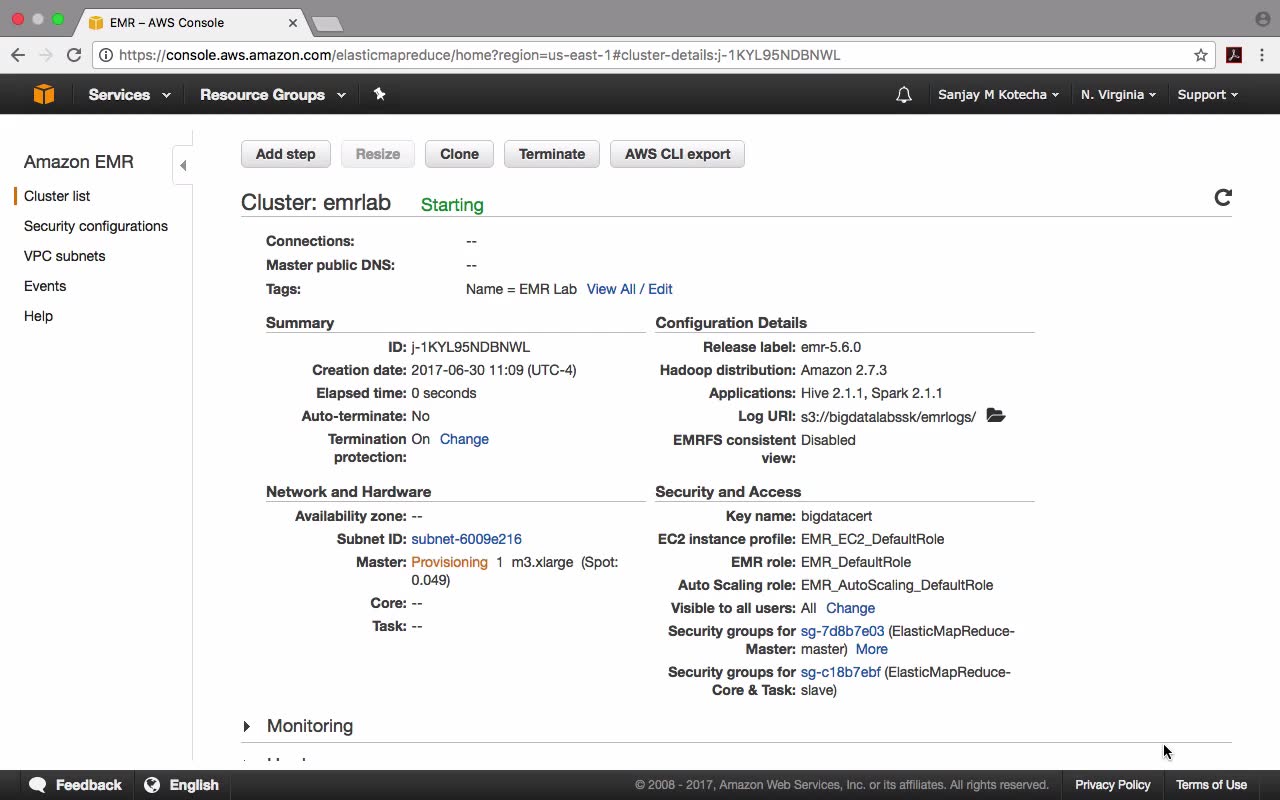Open Security configurations page
This screenshot has height=800, width=1280.
pyautogui.click(x=96, y=226)
